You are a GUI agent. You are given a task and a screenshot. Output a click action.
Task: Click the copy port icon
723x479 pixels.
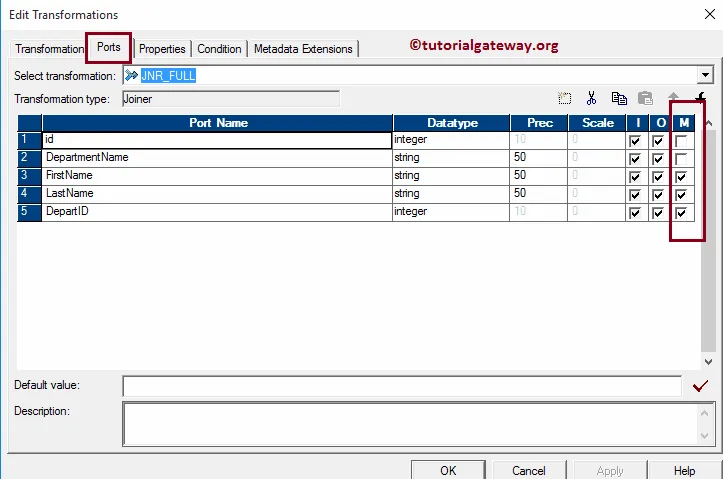(x=619, y=98)
